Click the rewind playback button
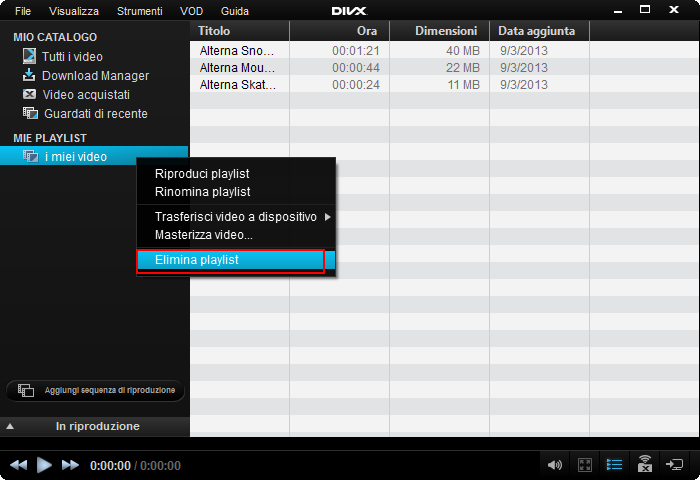The width and height of the screenshot is (700, 480). coord(18,465)
